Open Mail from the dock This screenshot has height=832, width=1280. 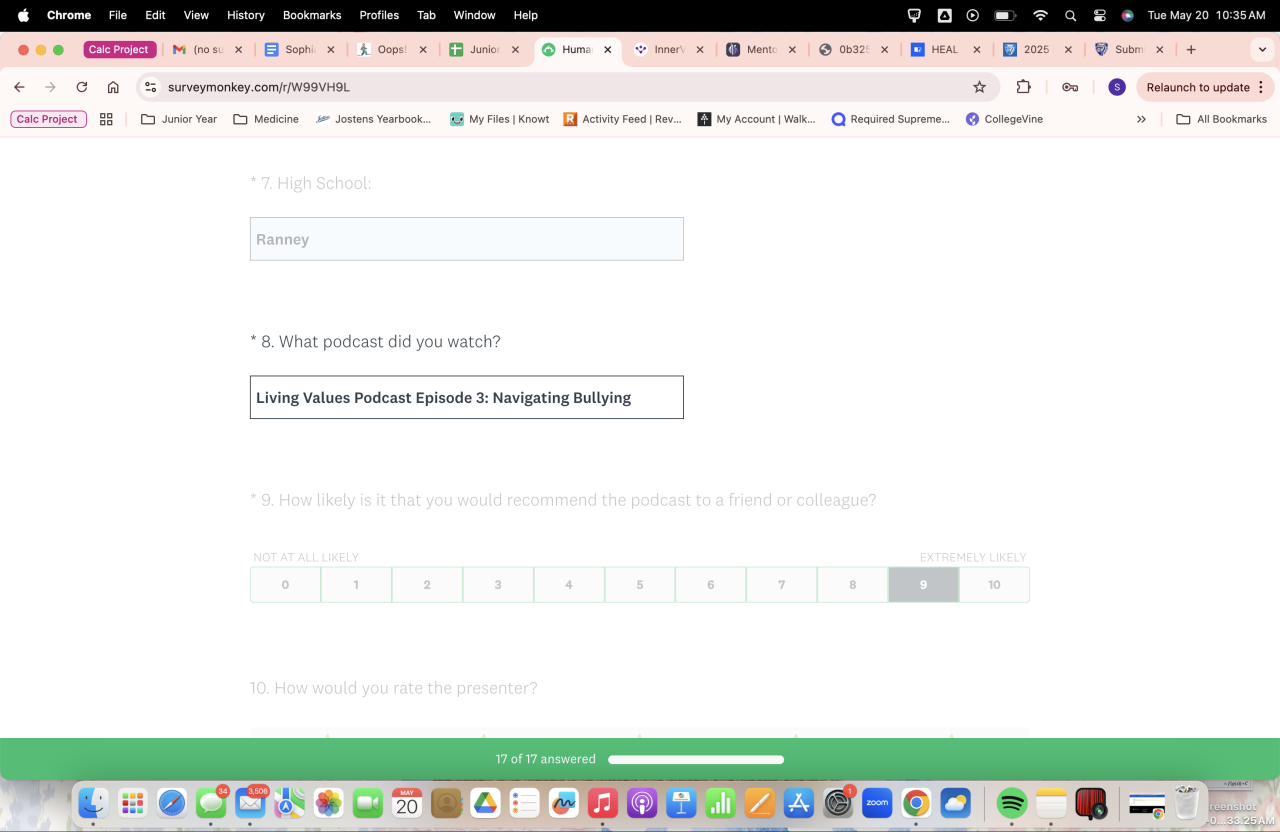250,802
